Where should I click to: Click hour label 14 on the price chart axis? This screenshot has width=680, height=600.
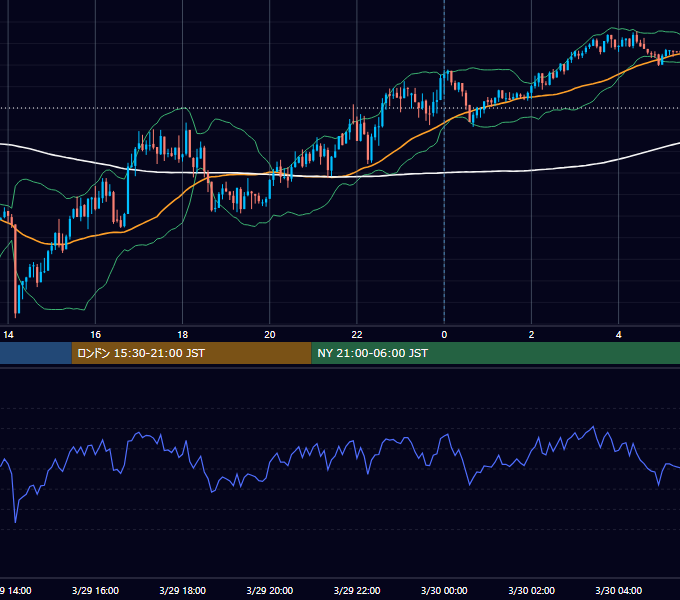(8, 335)
